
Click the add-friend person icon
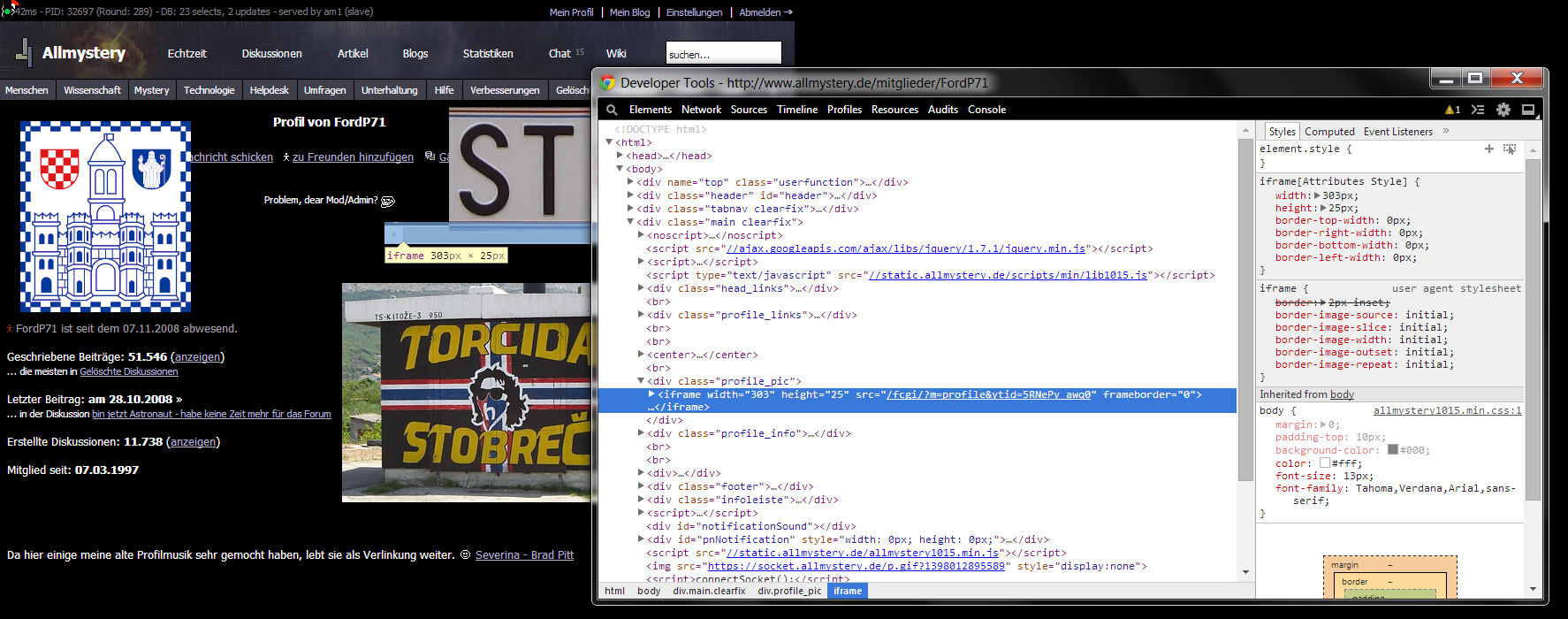(286, 157)
